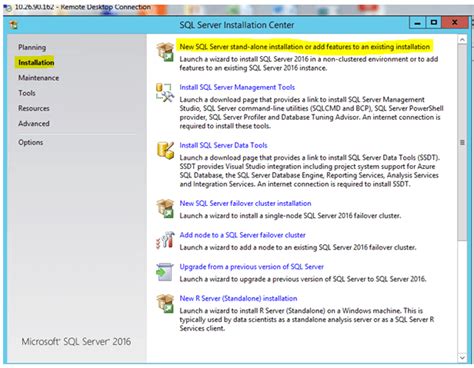The width and height of the screenshot is (474, 368).
Task: Open the Maintenance page
Action: 38,78
